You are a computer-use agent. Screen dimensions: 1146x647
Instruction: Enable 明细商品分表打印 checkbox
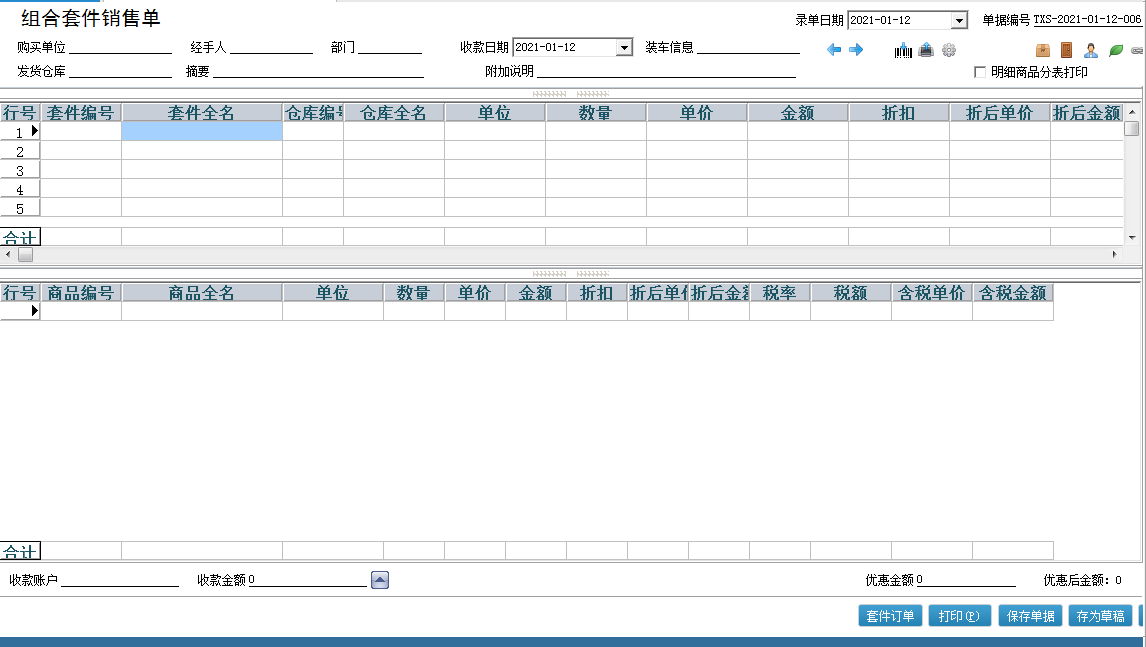pos(980,72)
